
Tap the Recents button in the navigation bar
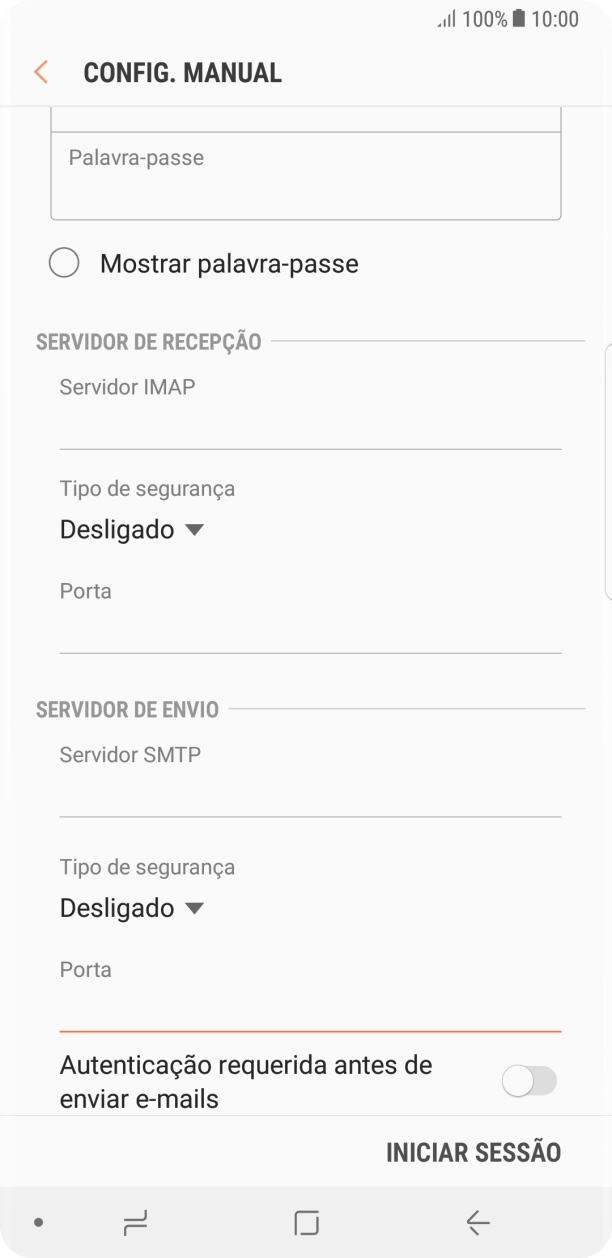(135, 1222)
